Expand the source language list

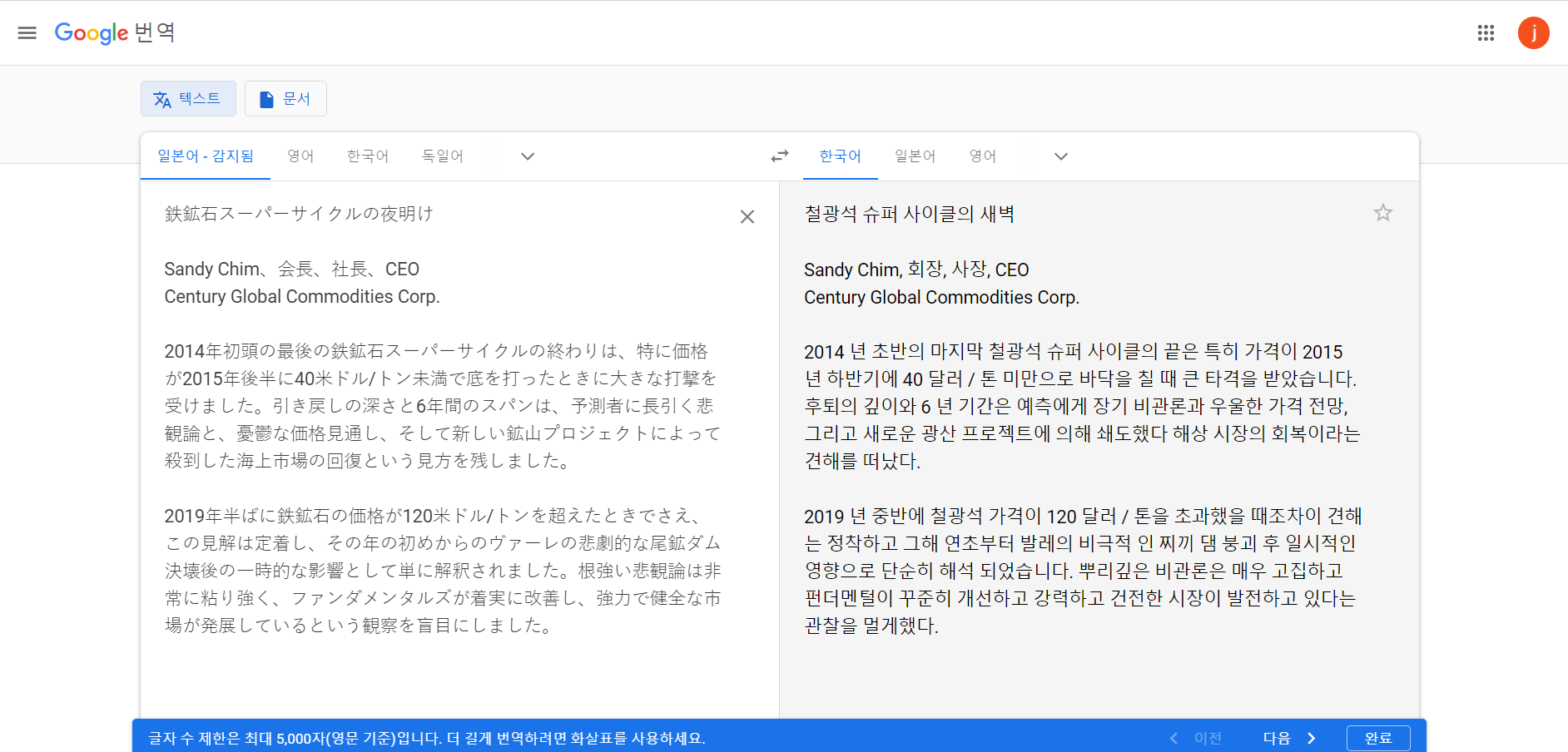(528, 156)
